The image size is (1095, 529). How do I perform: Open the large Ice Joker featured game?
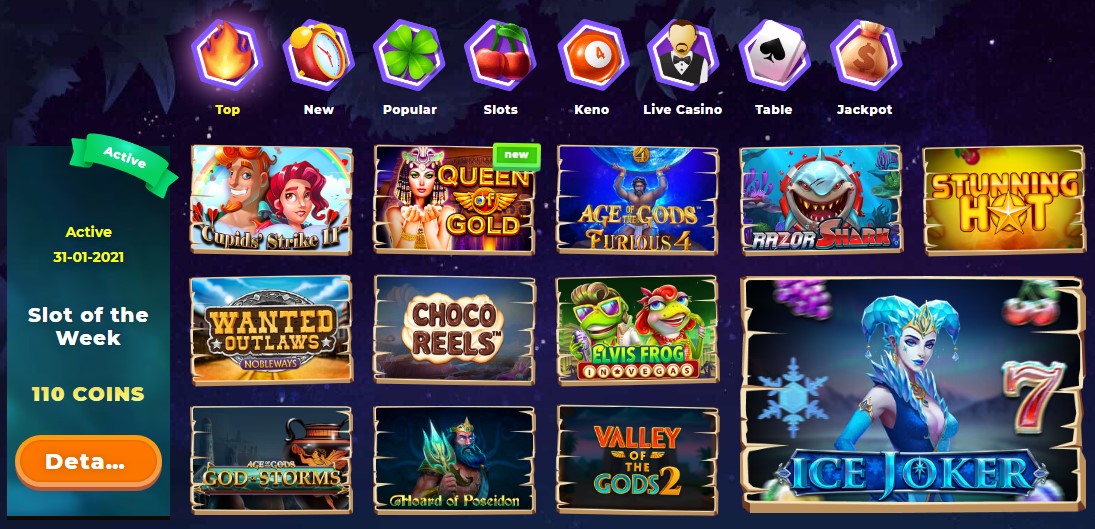point(912,394)
